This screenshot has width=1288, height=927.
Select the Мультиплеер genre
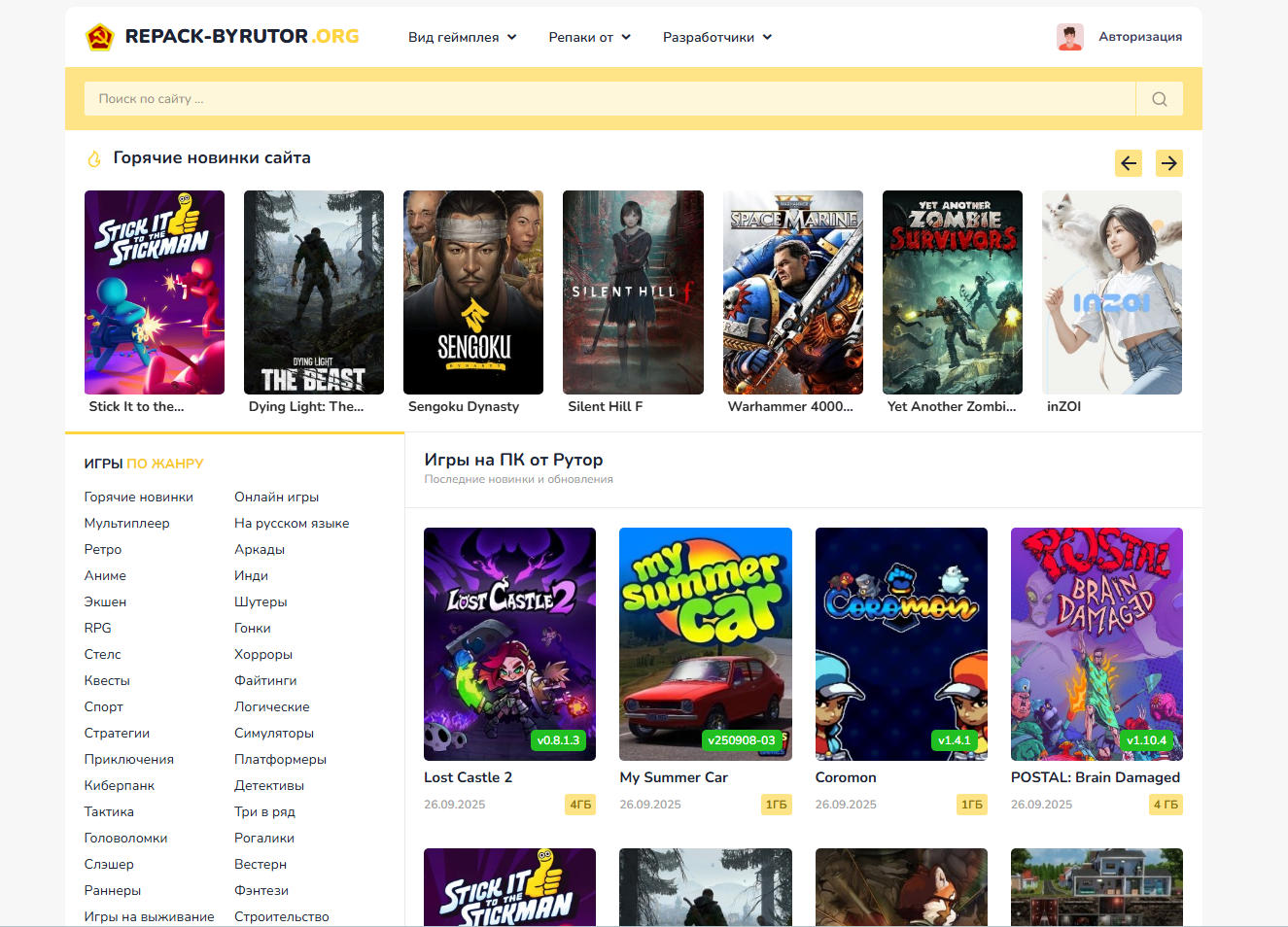(x=127, y=523)
